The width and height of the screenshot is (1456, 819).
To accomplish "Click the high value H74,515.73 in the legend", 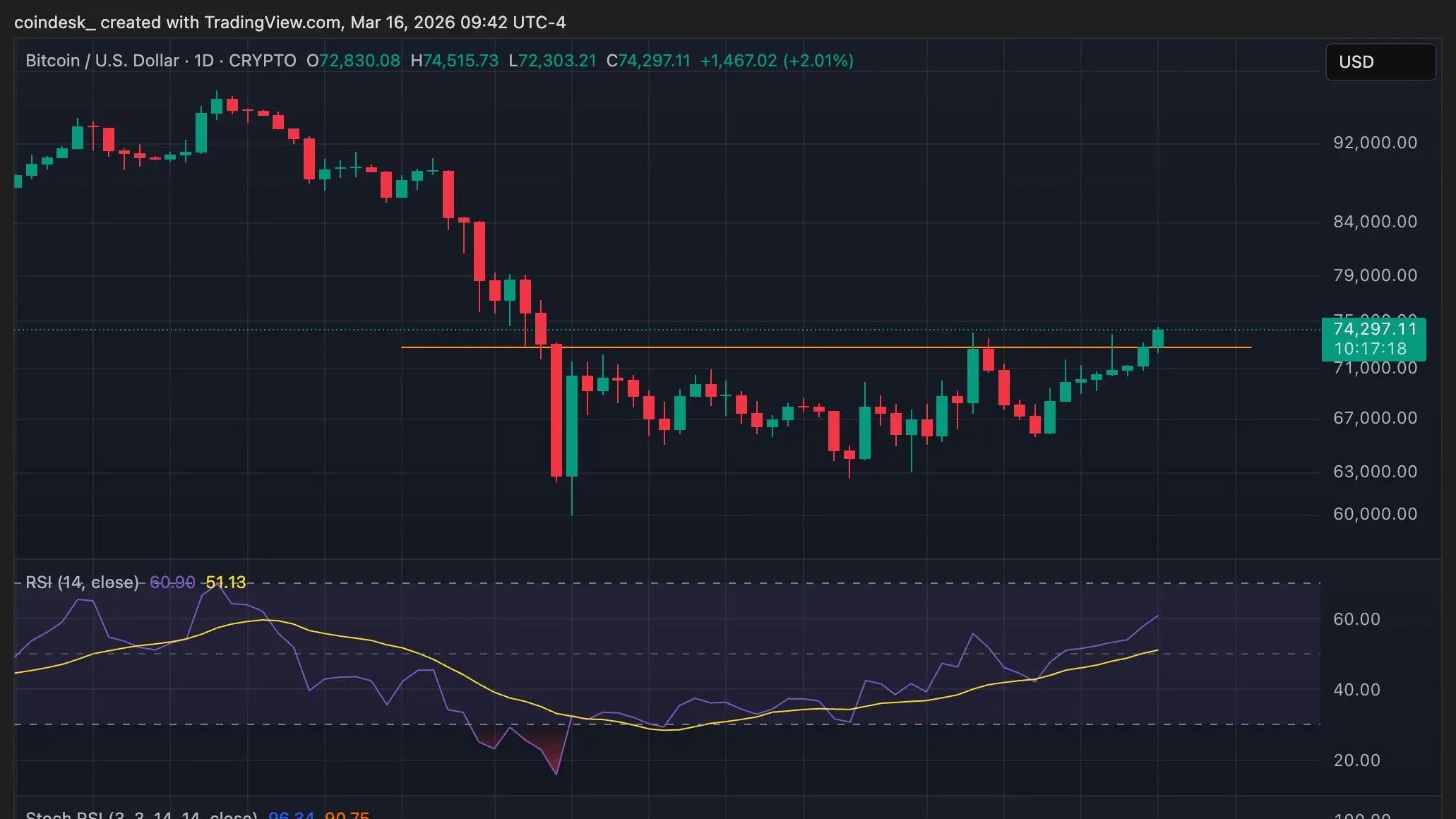I will (455, 60).
